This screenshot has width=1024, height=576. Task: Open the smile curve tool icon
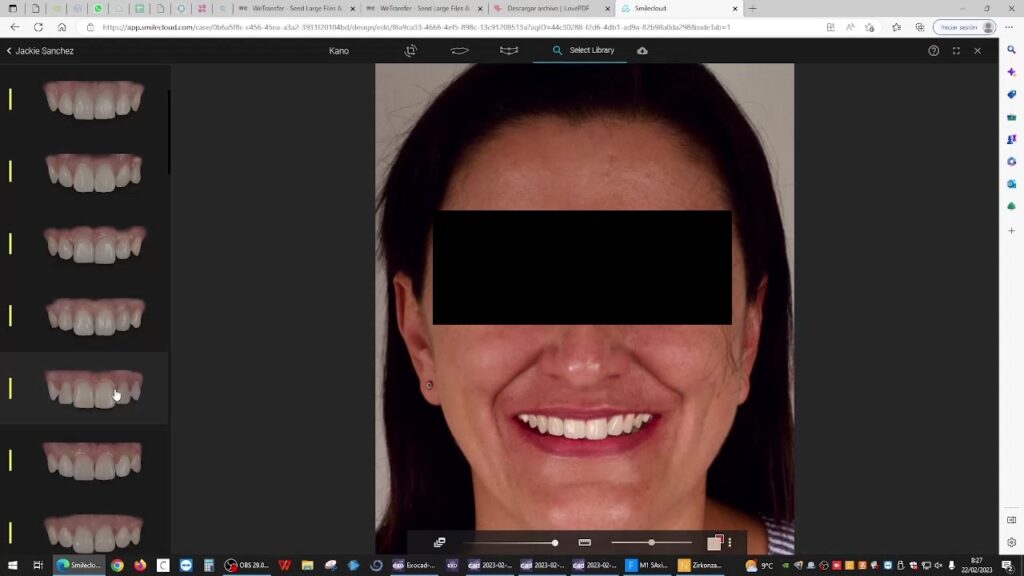click(509, 50)
